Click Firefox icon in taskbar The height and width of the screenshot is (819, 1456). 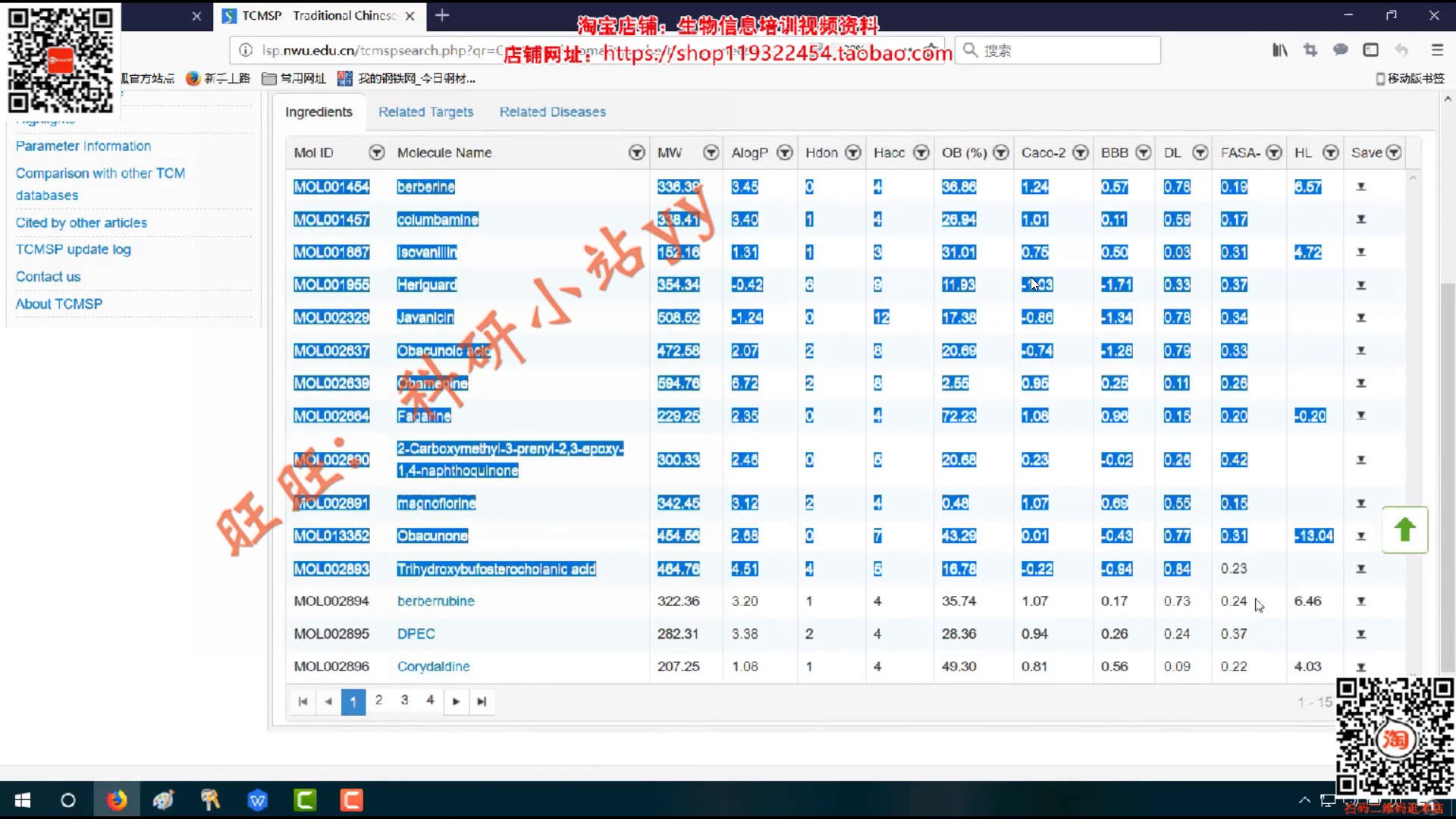click(x=117, y=800)
